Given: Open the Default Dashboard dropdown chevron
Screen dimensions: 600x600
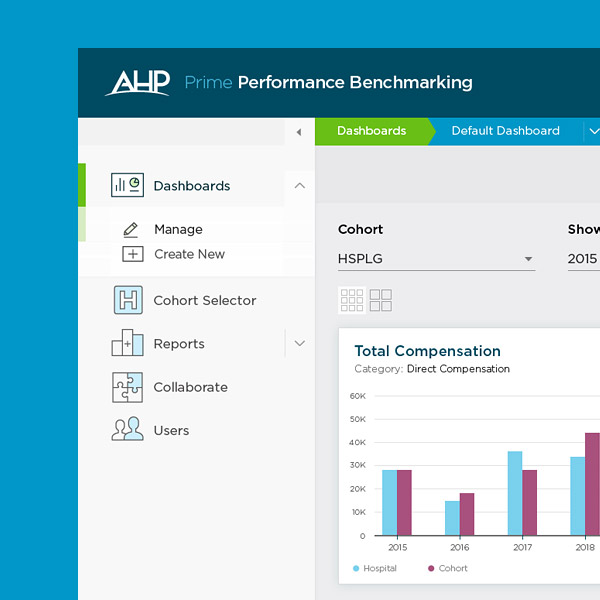Looking at the screenshot, I should click(593, 132).
